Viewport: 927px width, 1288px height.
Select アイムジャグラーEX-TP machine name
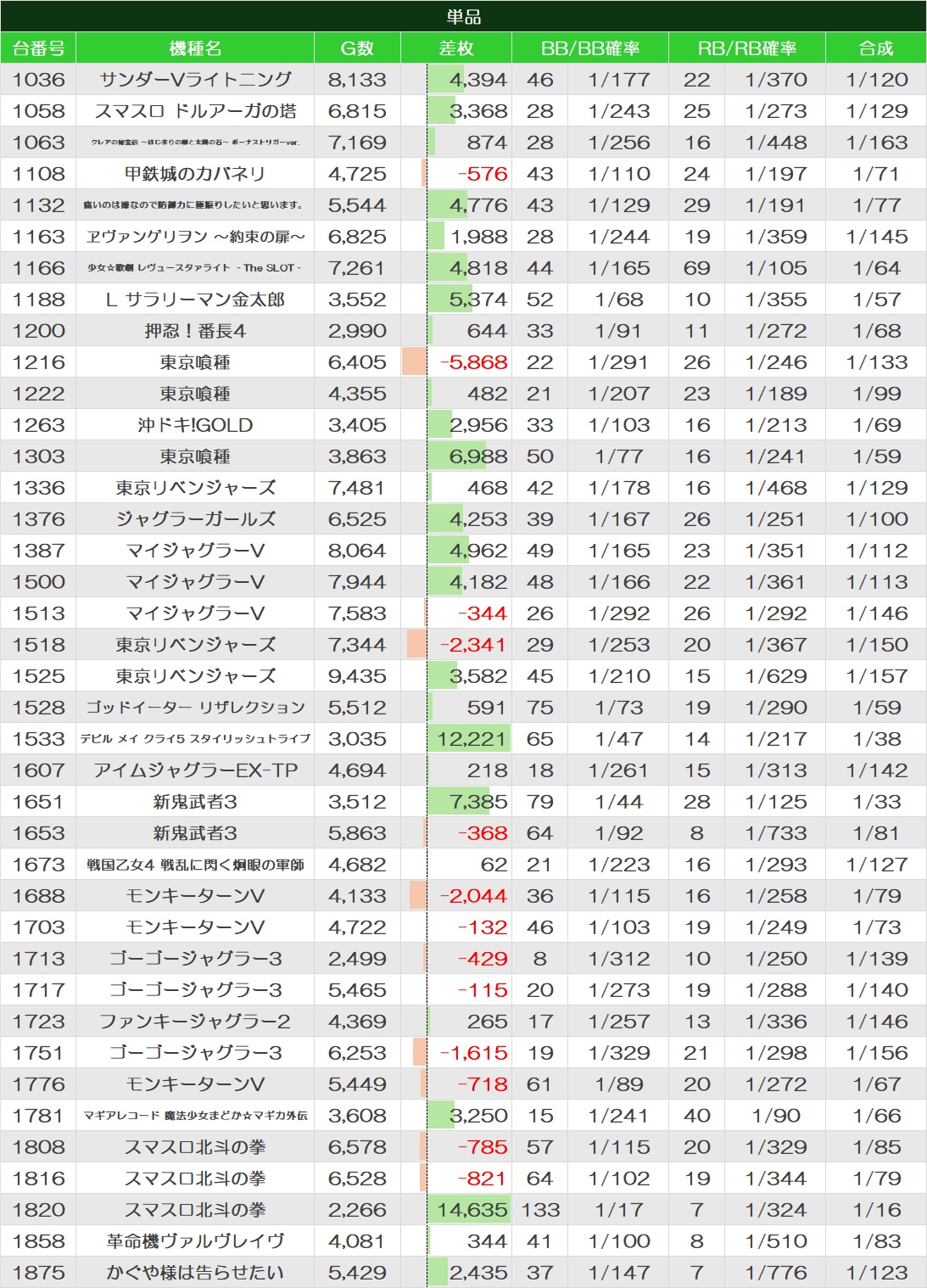point(195,770)
